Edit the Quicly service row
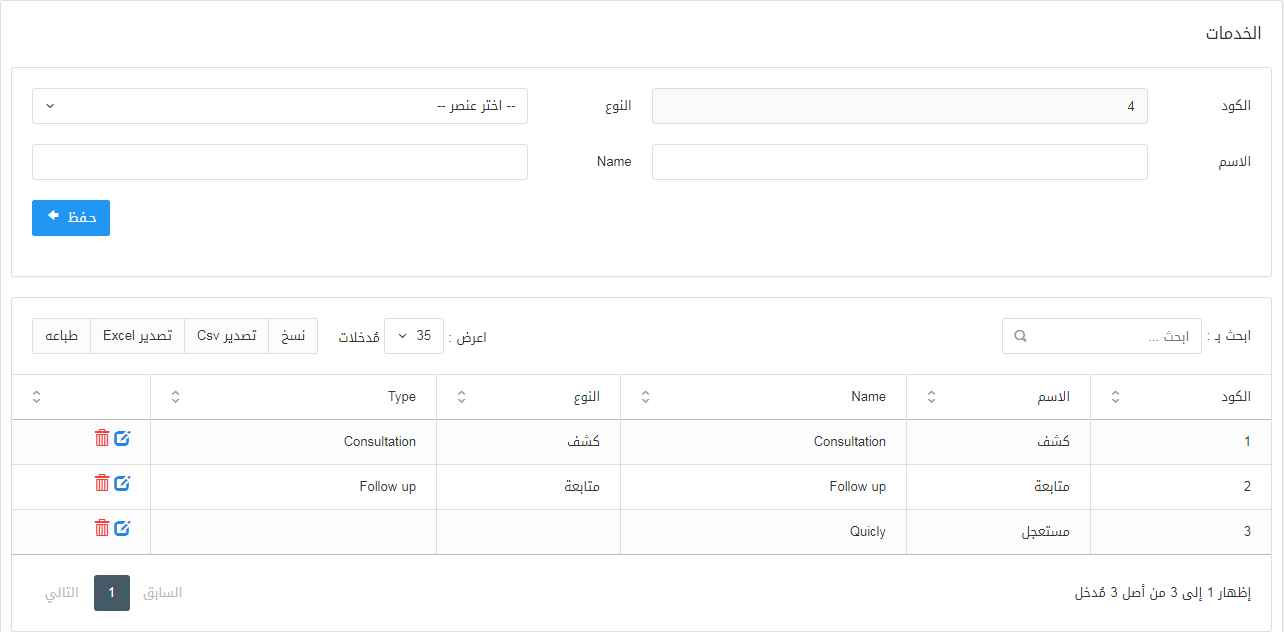This screenshot has height=632, width=1284. click(122, 528)
